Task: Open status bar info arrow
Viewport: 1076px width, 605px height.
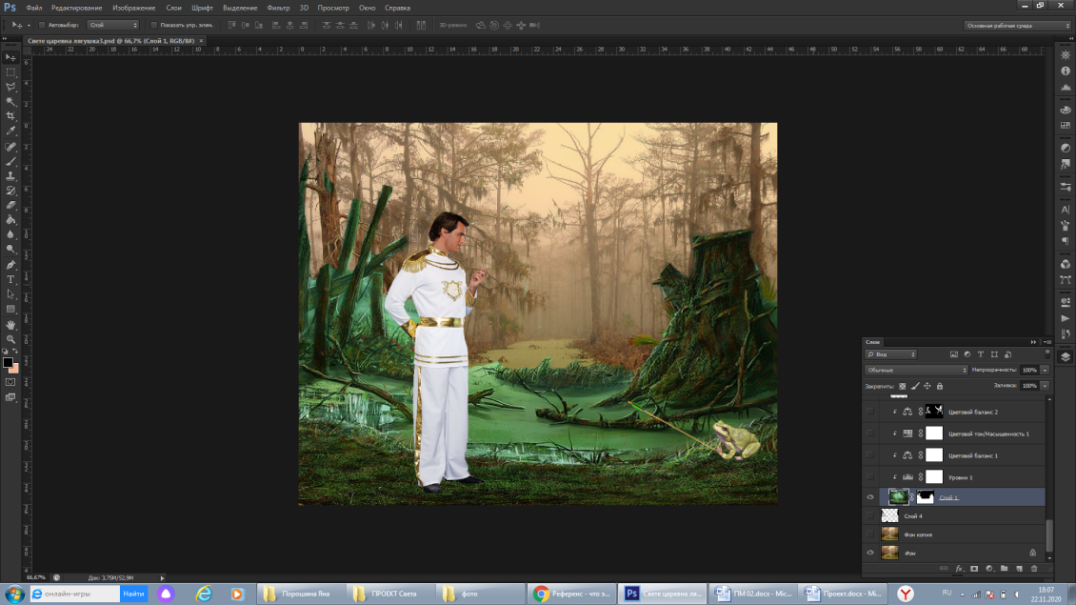Action: pos(162,578)
